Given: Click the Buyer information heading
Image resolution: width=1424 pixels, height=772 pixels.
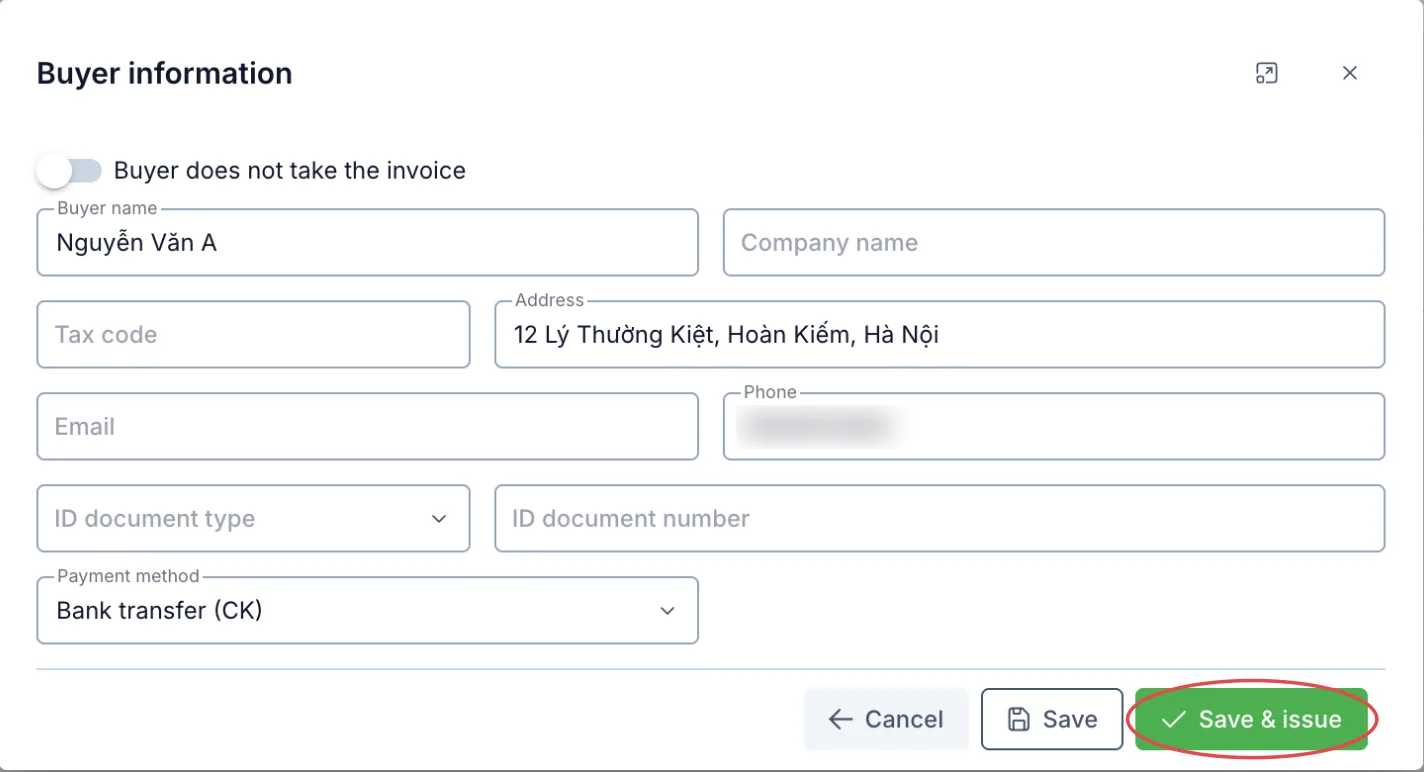Looking at the screenshot, I should [x=165, y=73].
